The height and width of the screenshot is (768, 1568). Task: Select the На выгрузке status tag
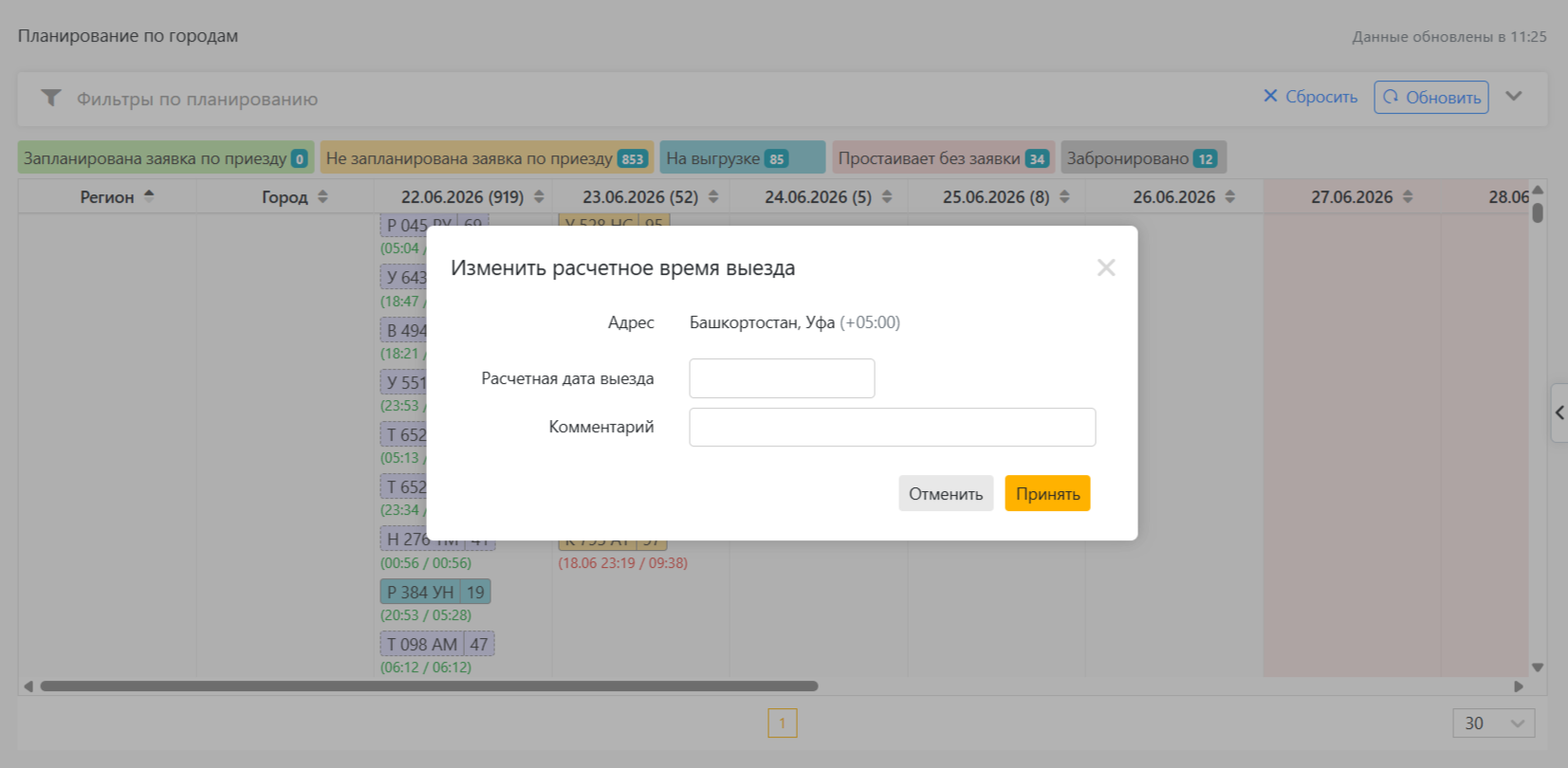tap(743, 158)
